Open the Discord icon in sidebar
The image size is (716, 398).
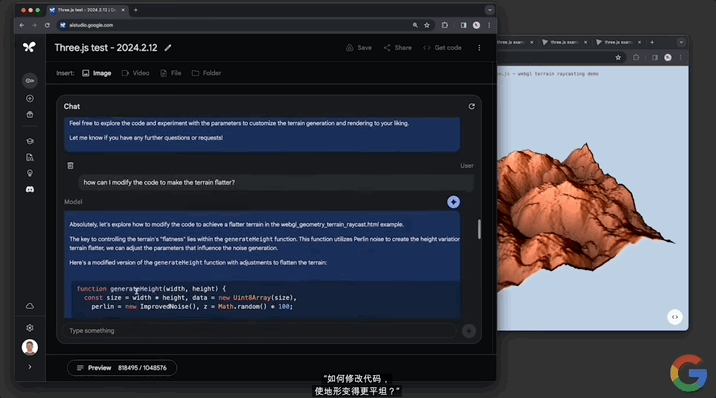click(30, 189)
